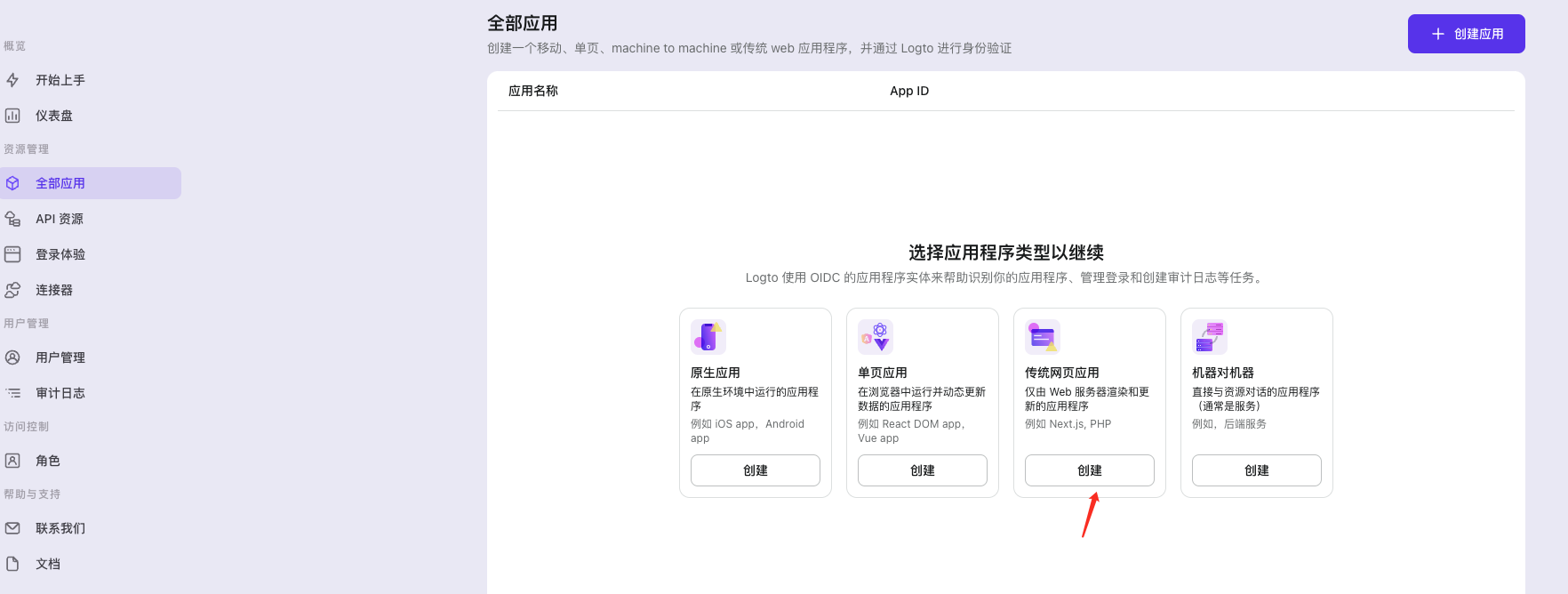Click the 仪表盘 dashboard chart icon
Image resolution: width=1568 pixels, height=594 pixels.
[12, 116]
